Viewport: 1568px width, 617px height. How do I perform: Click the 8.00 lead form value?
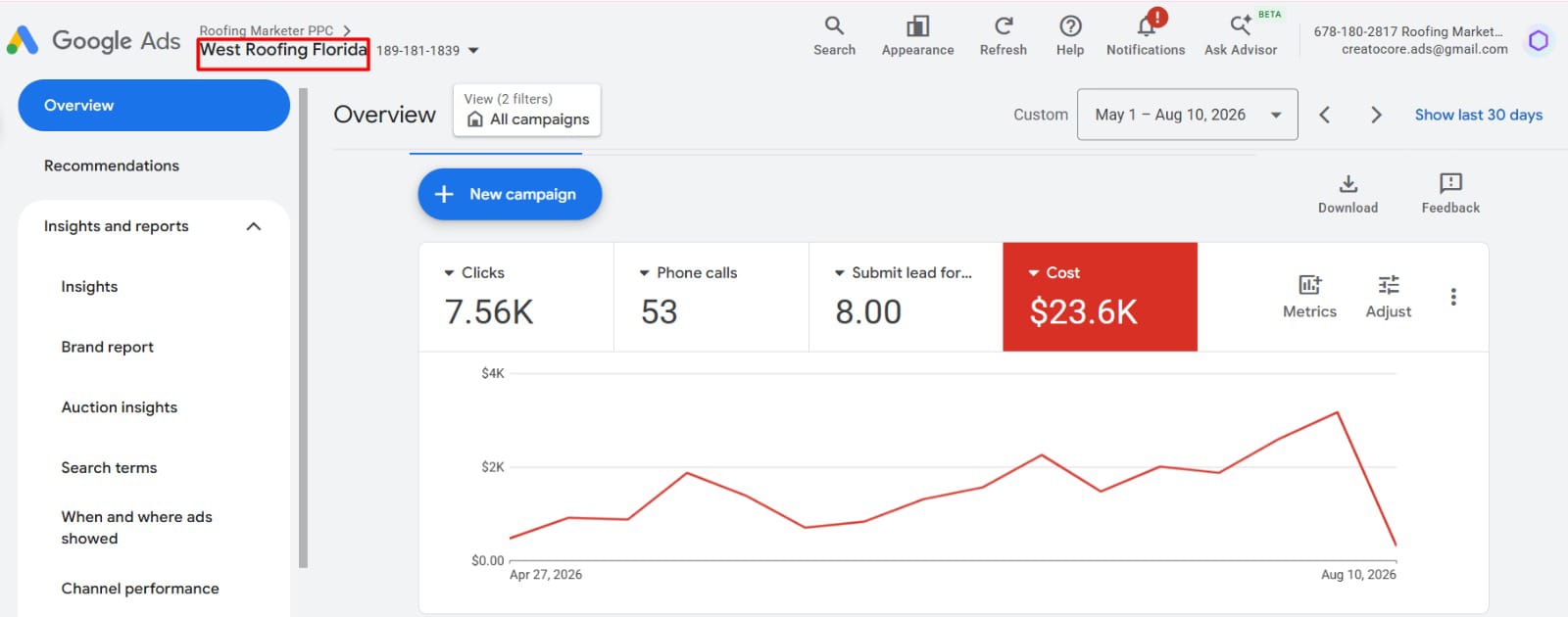[x=868, y=312]
